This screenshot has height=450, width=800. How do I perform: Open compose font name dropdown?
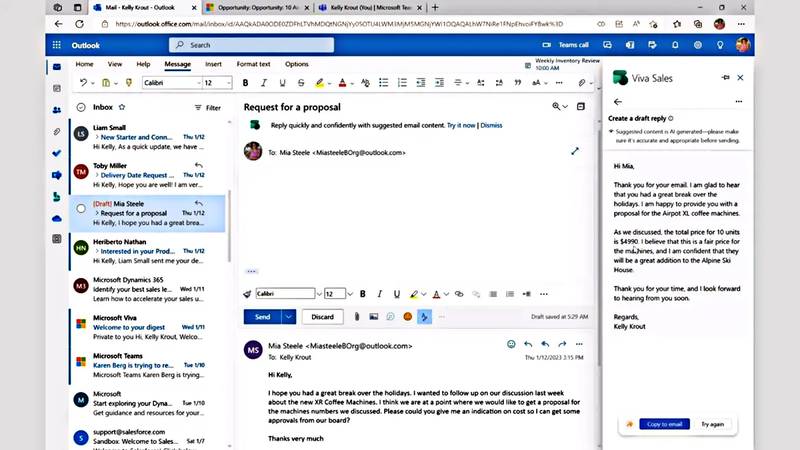(x=319, y=294)
